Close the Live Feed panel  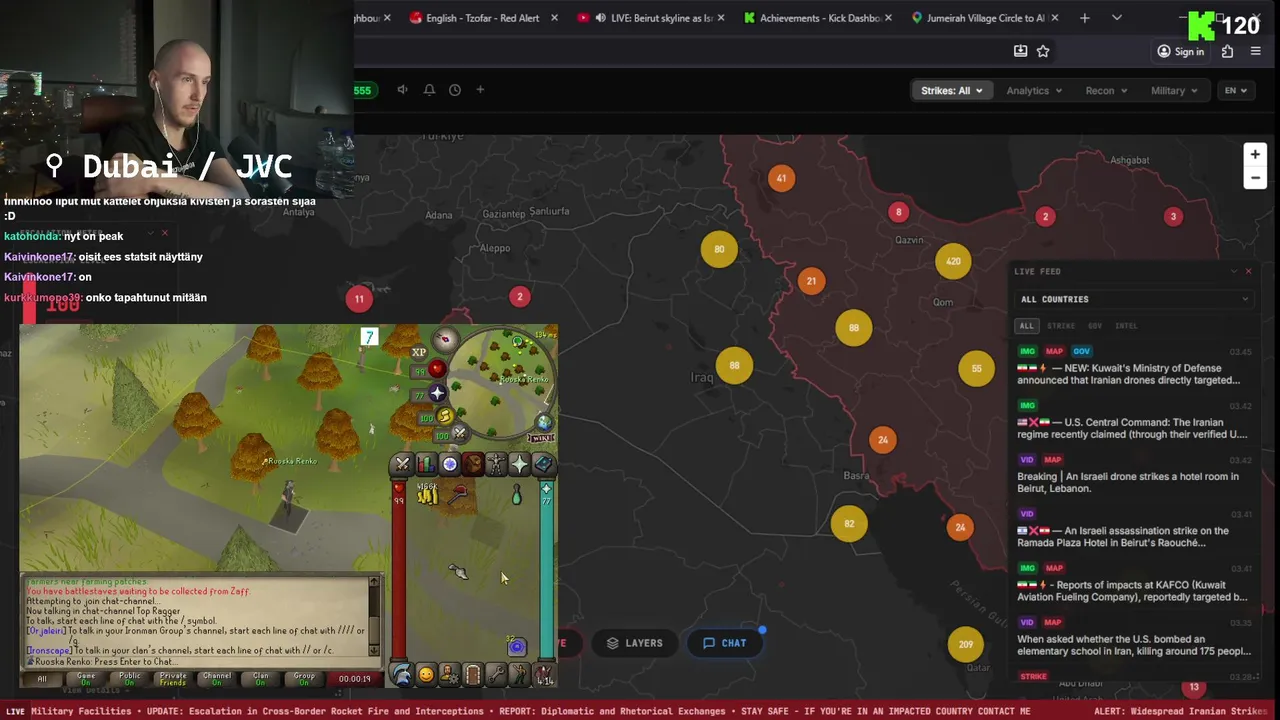1248,271
